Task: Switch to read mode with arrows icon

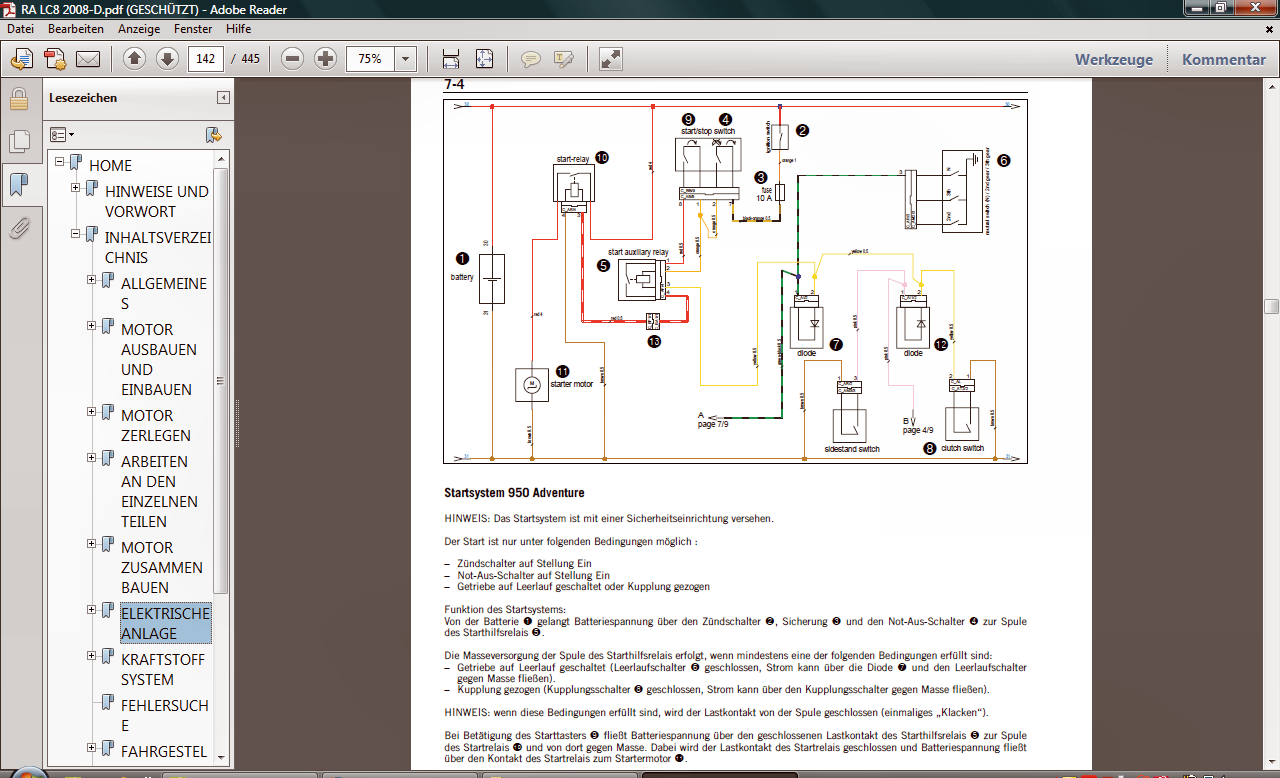Action: 611,59
